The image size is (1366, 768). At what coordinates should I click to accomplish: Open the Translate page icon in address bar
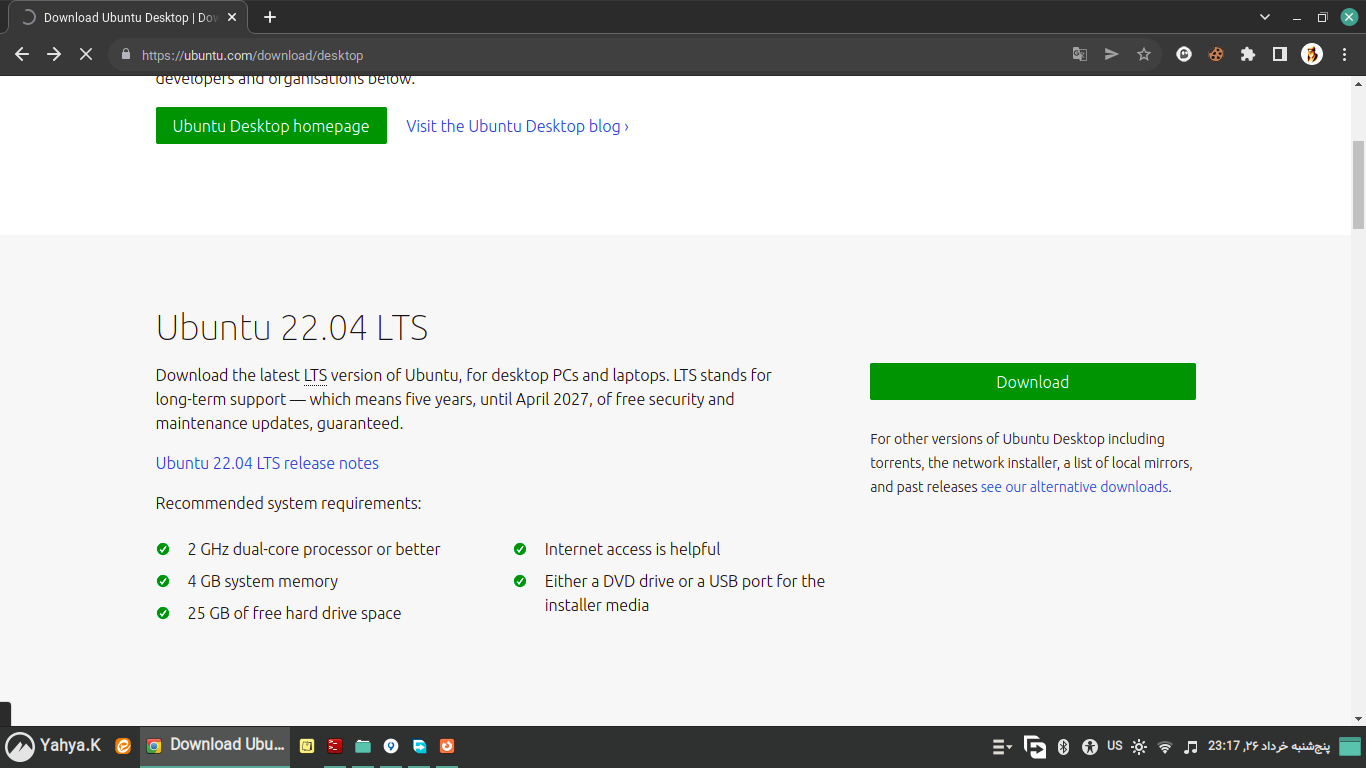(x=1080, y=55)
